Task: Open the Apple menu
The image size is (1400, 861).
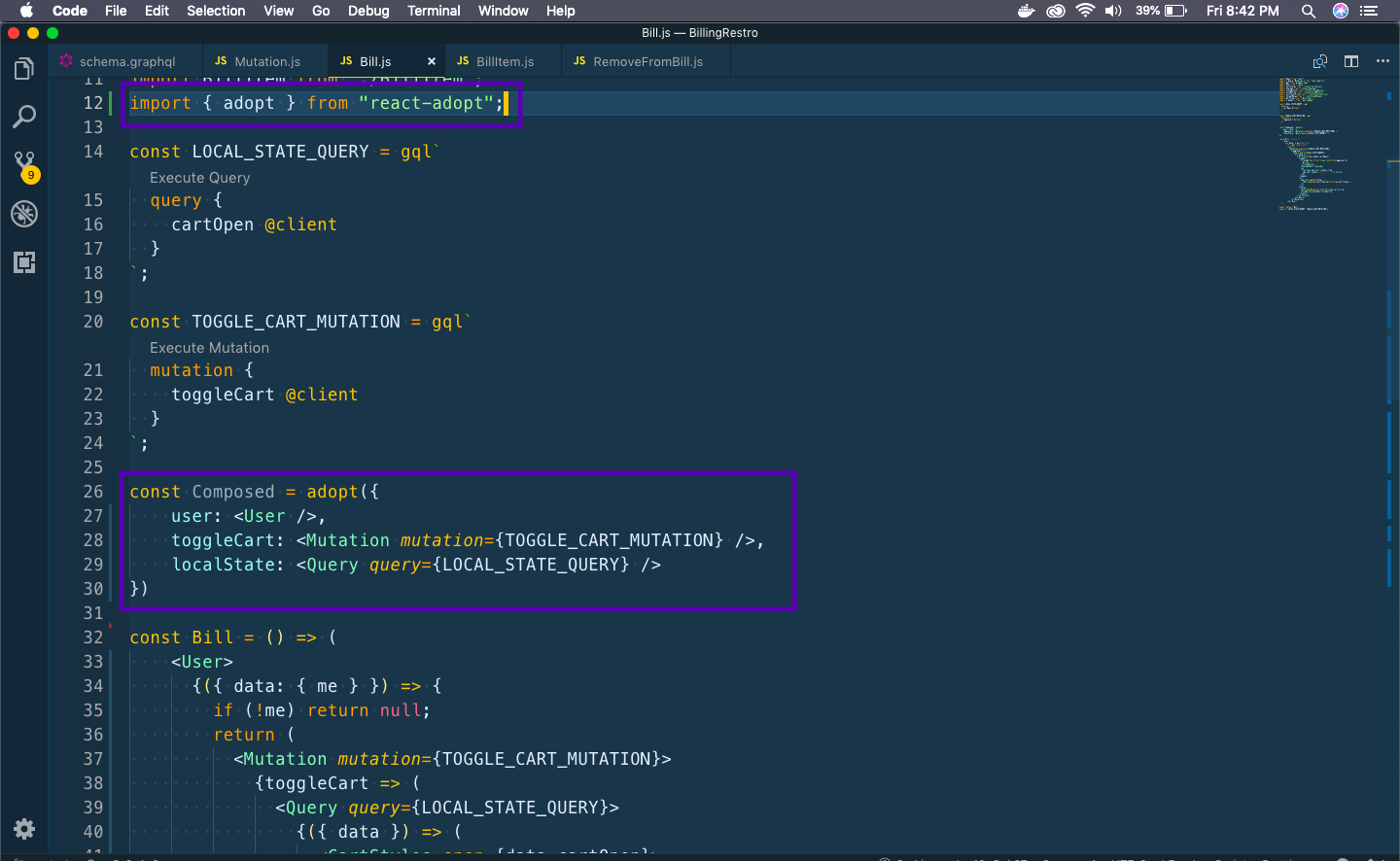Action: 26,11
